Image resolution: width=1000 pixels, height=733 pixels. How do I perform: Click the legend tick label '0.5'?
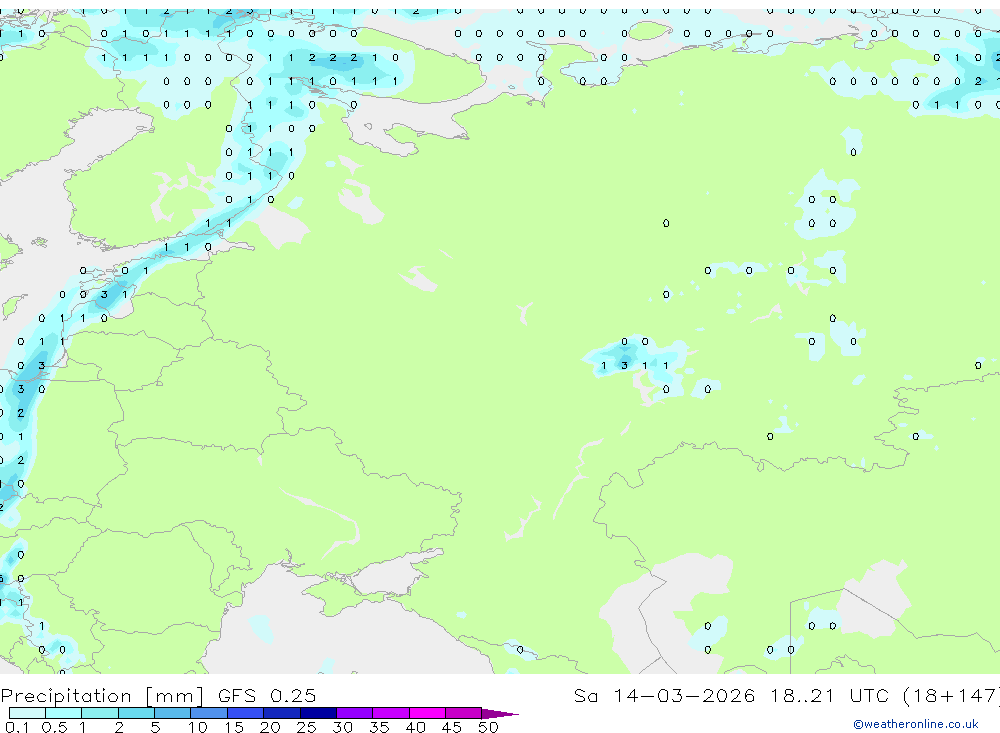pos(54,727)
